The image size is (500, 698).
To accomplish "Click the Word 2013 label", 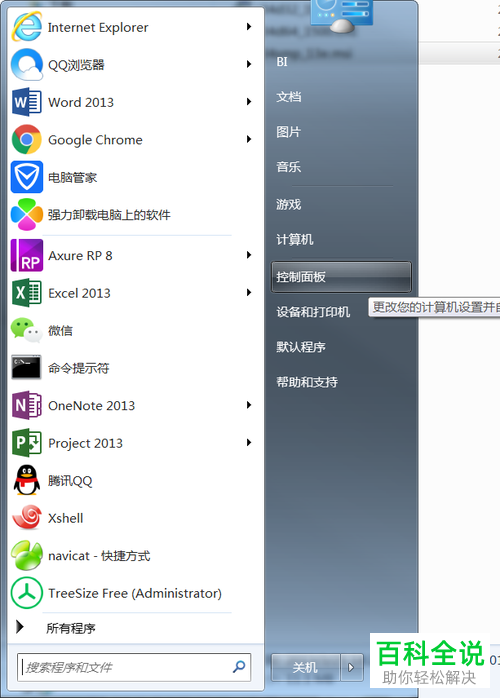I will coord(81,102).
